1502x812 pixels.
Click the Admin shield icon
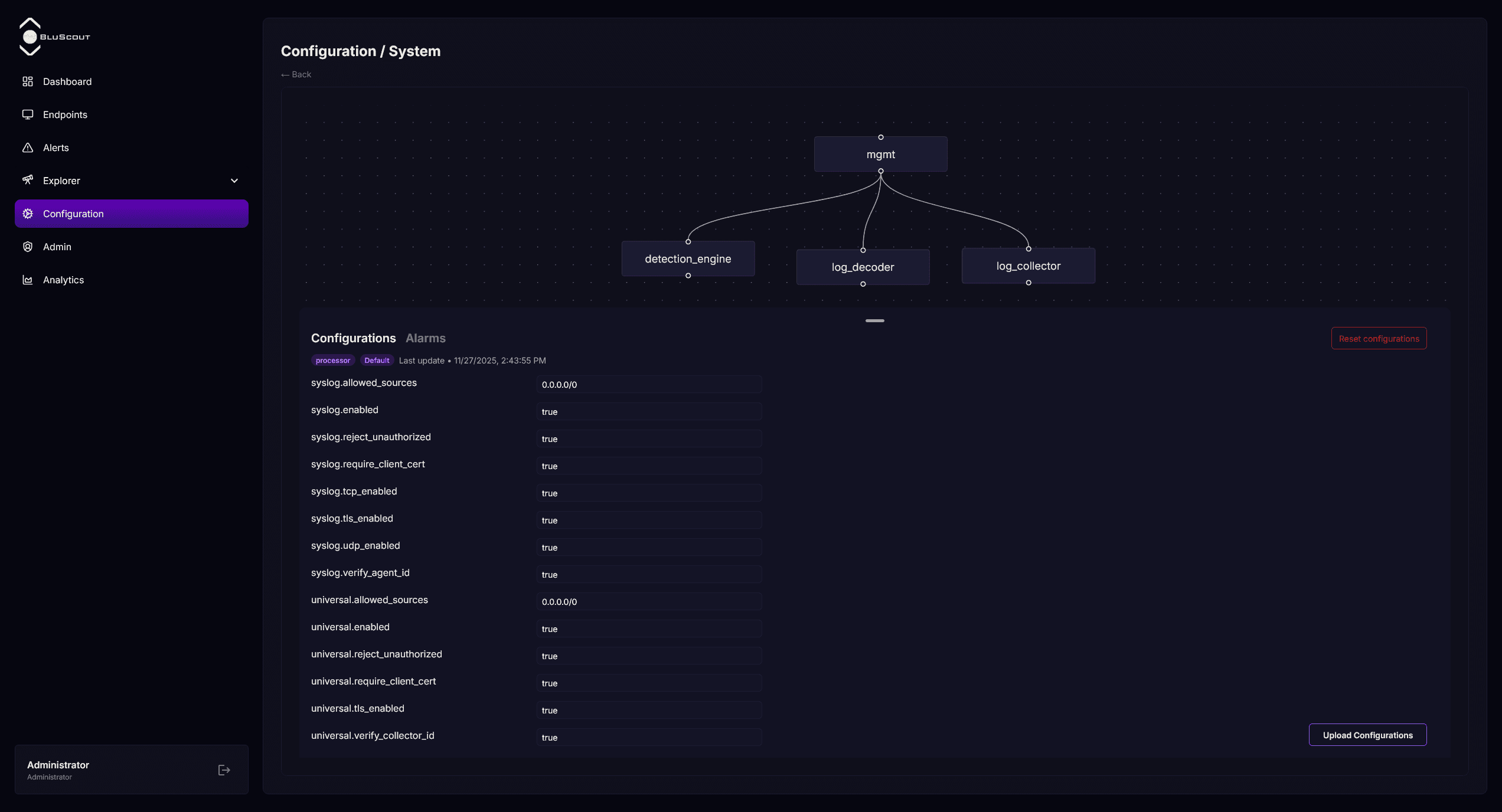point(28,247)
